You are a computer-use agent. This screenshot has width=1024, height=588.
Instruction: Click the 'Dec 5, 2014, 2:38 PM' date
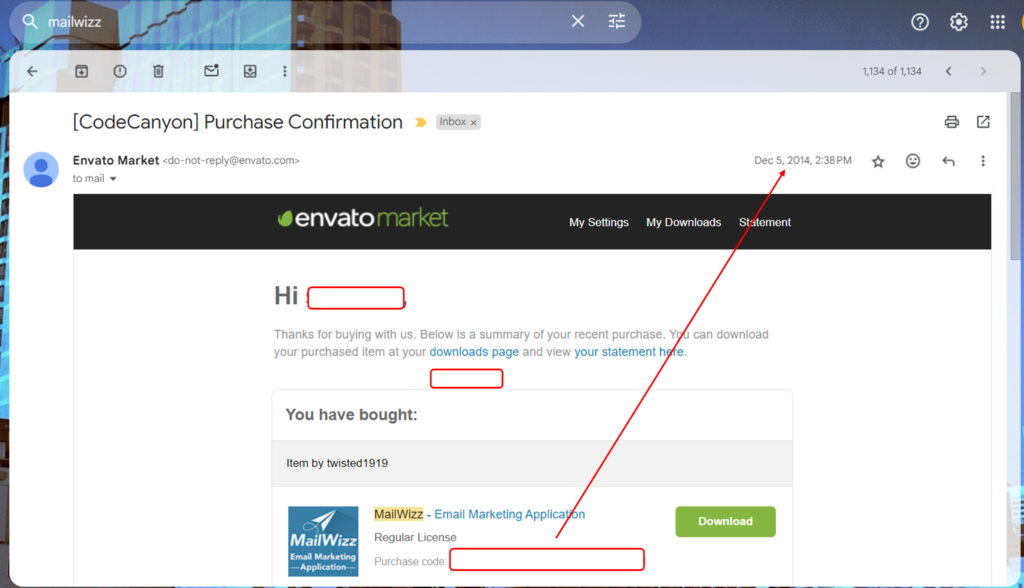pos(803,161)
